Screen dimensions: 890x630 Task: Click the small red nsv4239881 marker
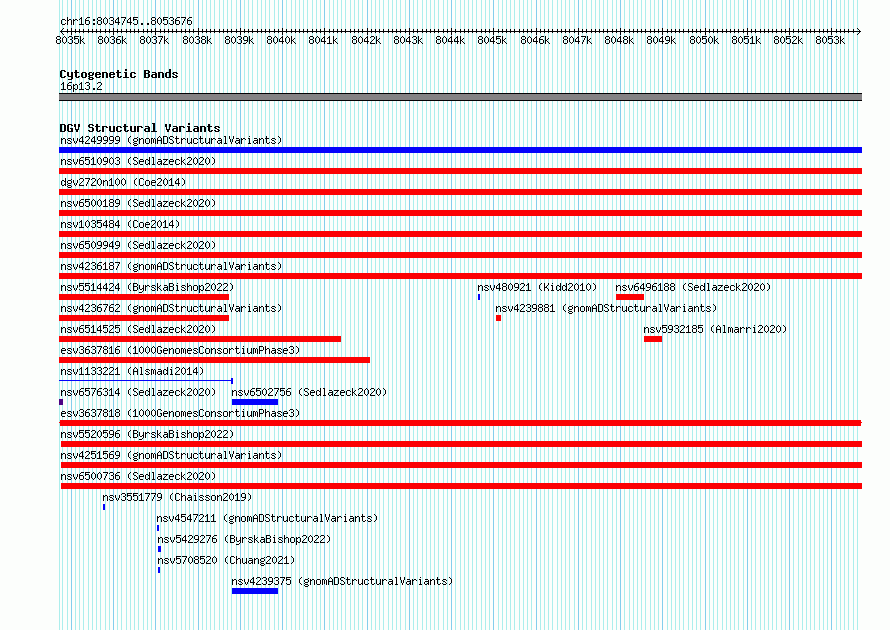point(498,318)
